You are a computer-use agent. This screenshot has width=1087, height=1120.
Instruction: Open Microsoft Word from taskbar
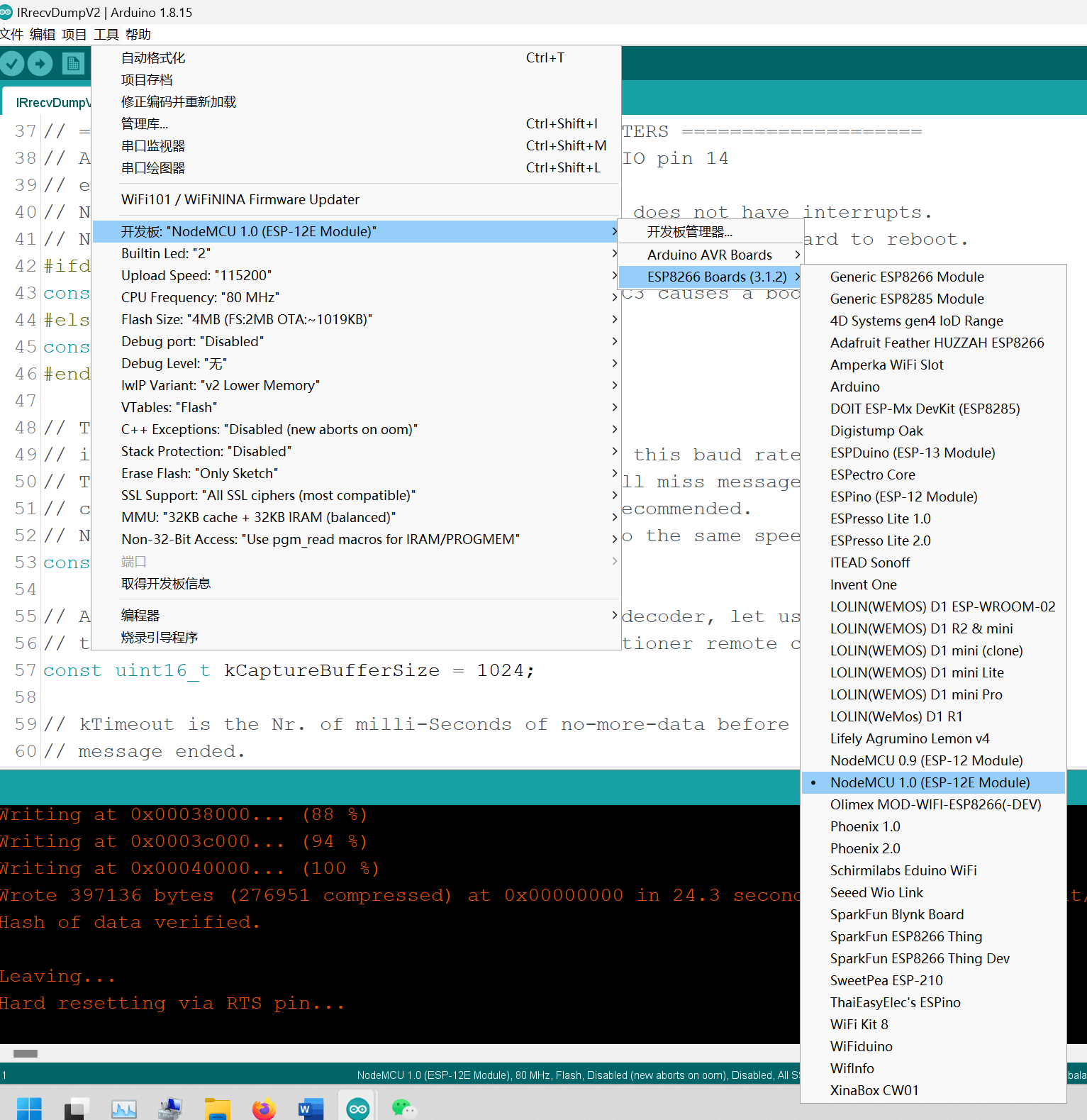311,1109
